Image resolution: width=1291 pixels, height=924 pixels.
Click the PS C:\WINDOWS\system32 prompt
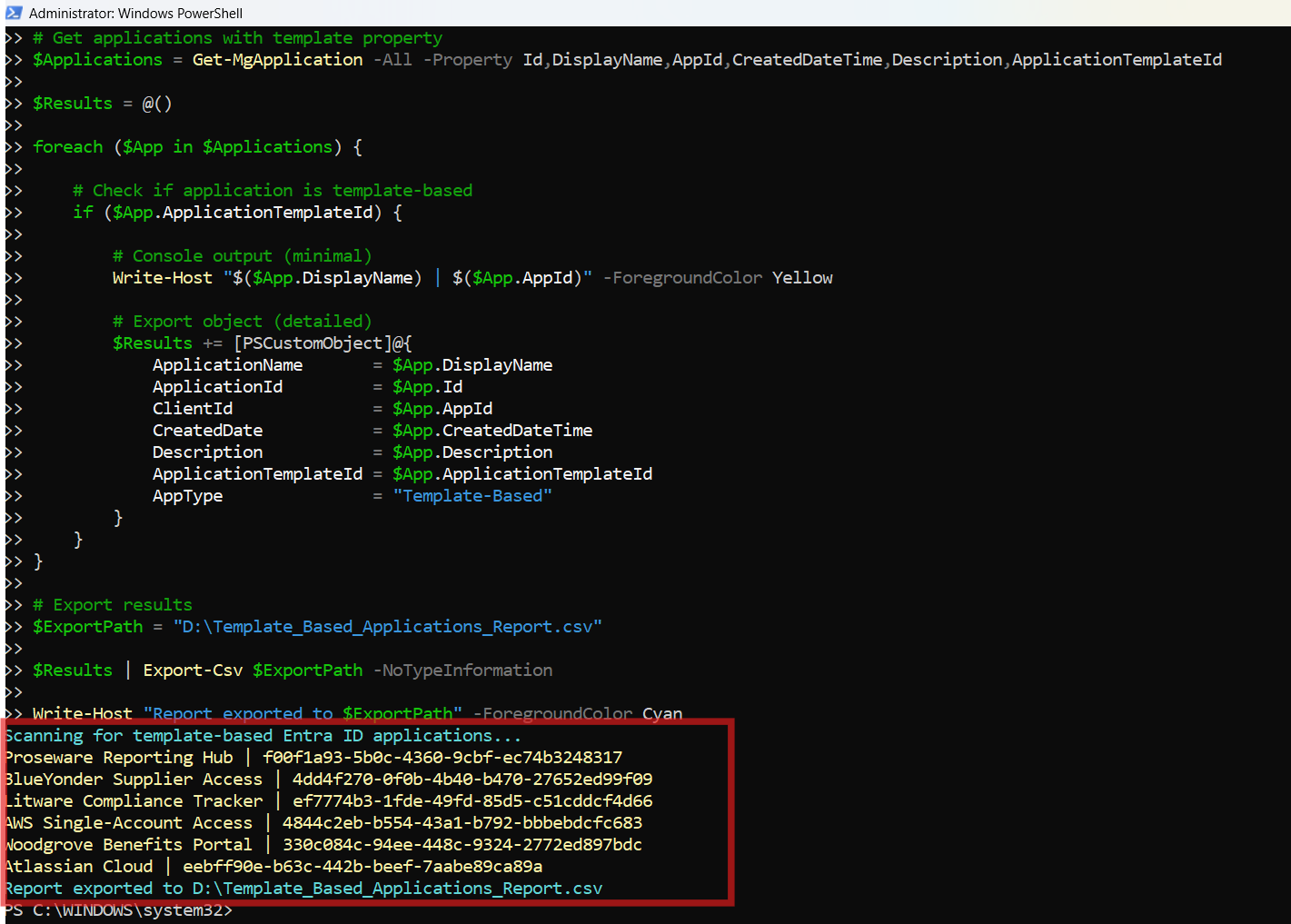(x=118, y=910)
